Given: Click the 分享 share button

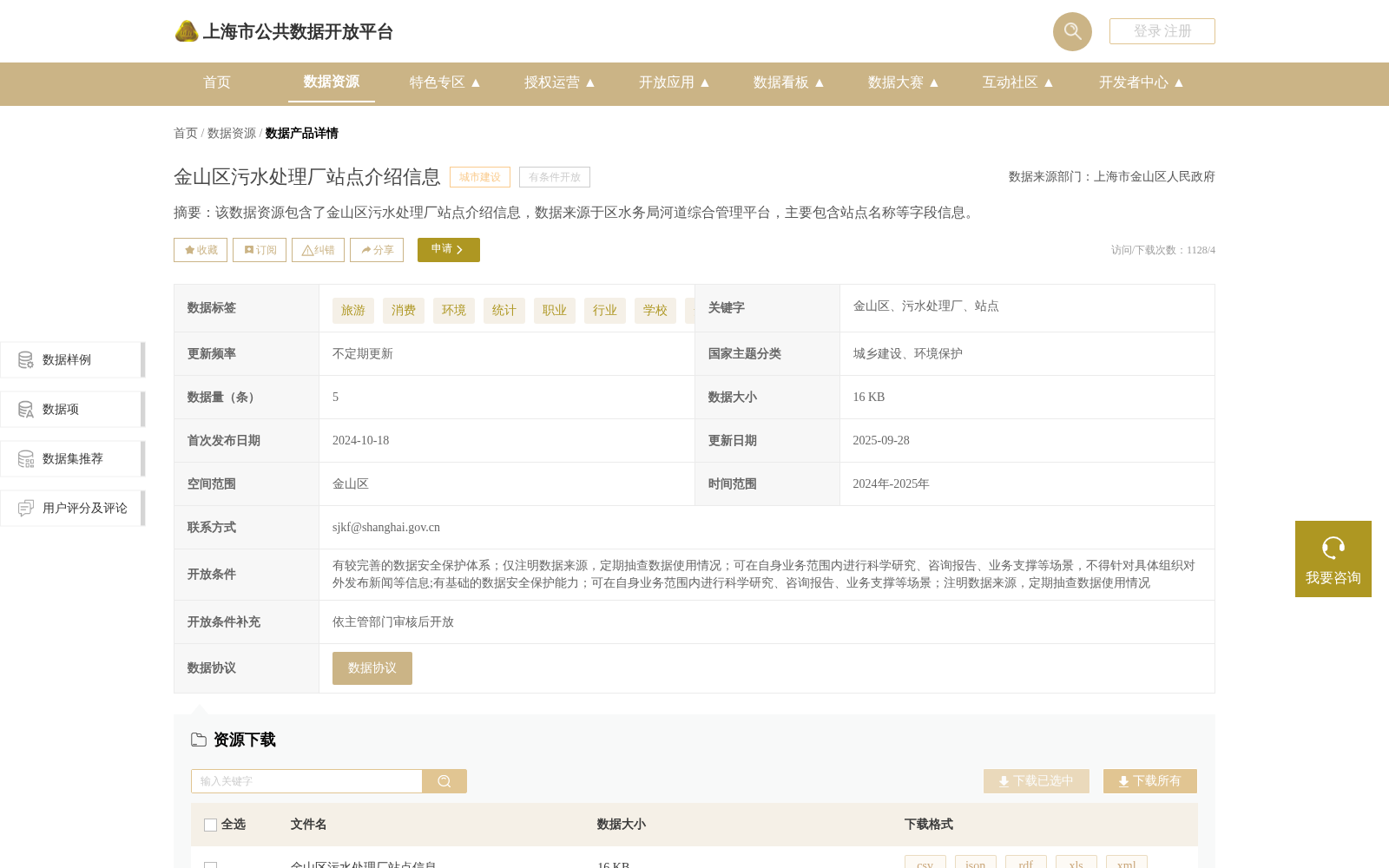Looking at the screenshot, I should point(377,250).
